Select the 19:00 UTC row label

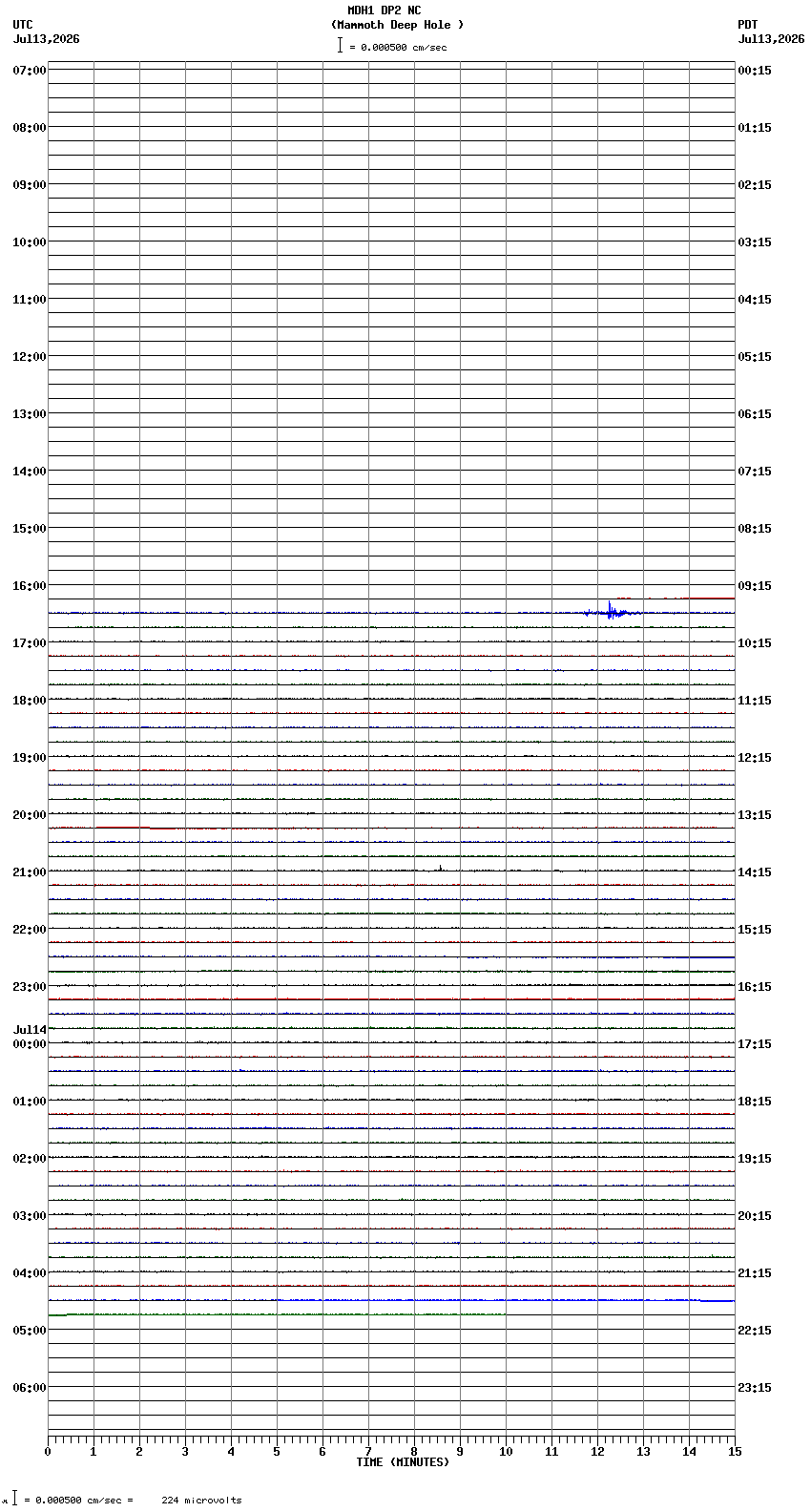tap(30, 758)
